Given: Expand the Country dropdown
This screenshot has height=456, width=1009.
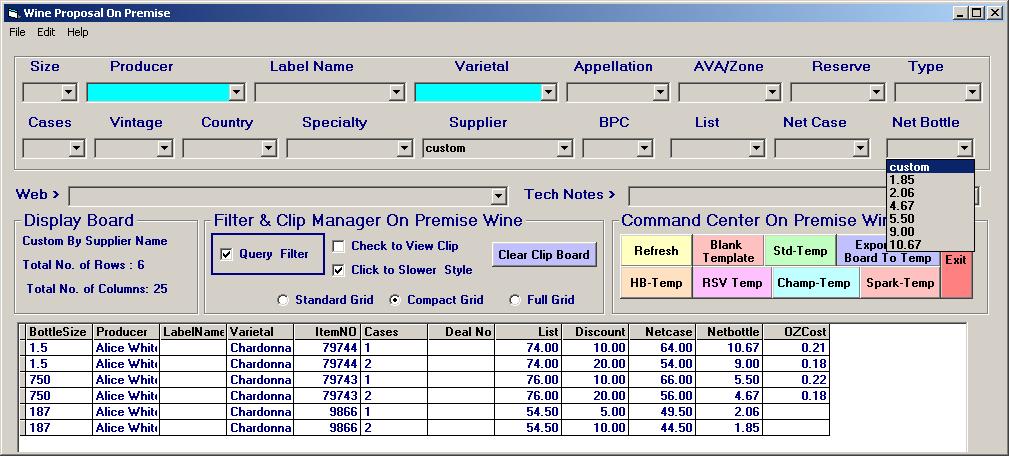Looking at the screenshot, I should pyautogui.click(x=268, y=149).
